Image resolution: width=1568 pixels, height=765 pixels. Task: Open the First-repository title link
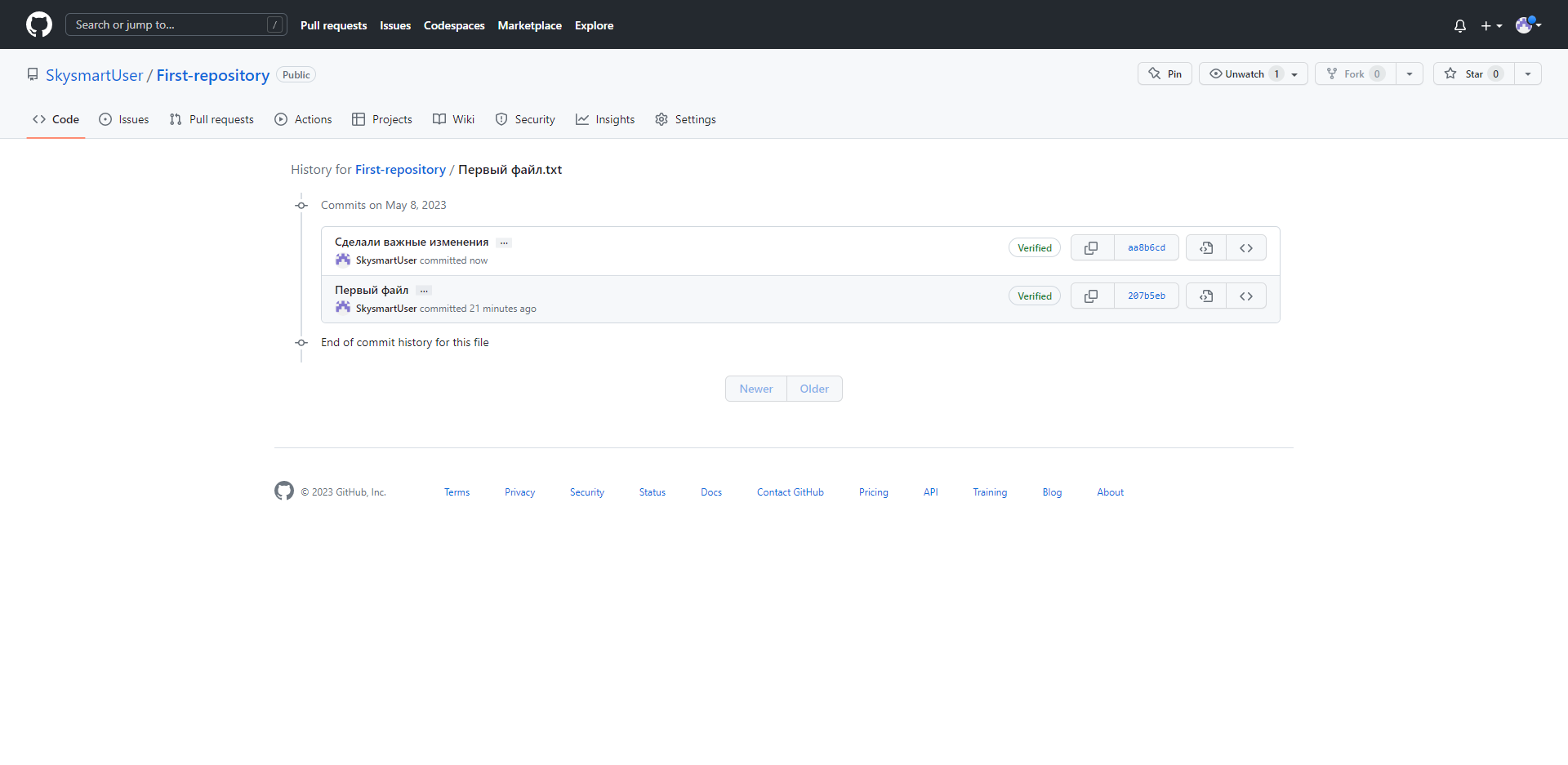[213, 75]
